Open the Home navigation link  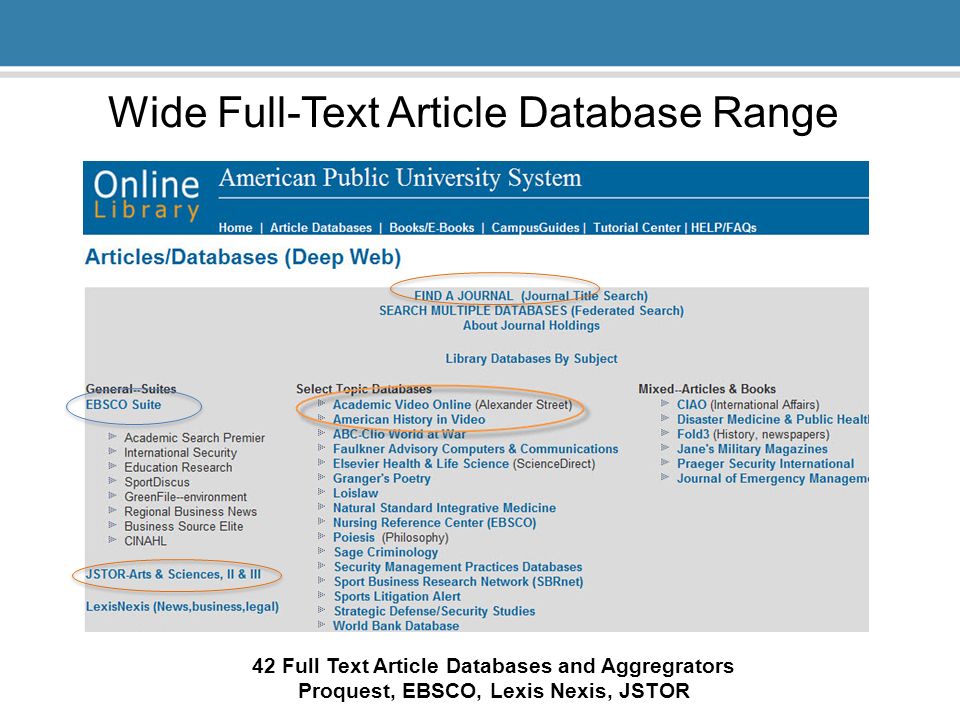pos(235,228)
